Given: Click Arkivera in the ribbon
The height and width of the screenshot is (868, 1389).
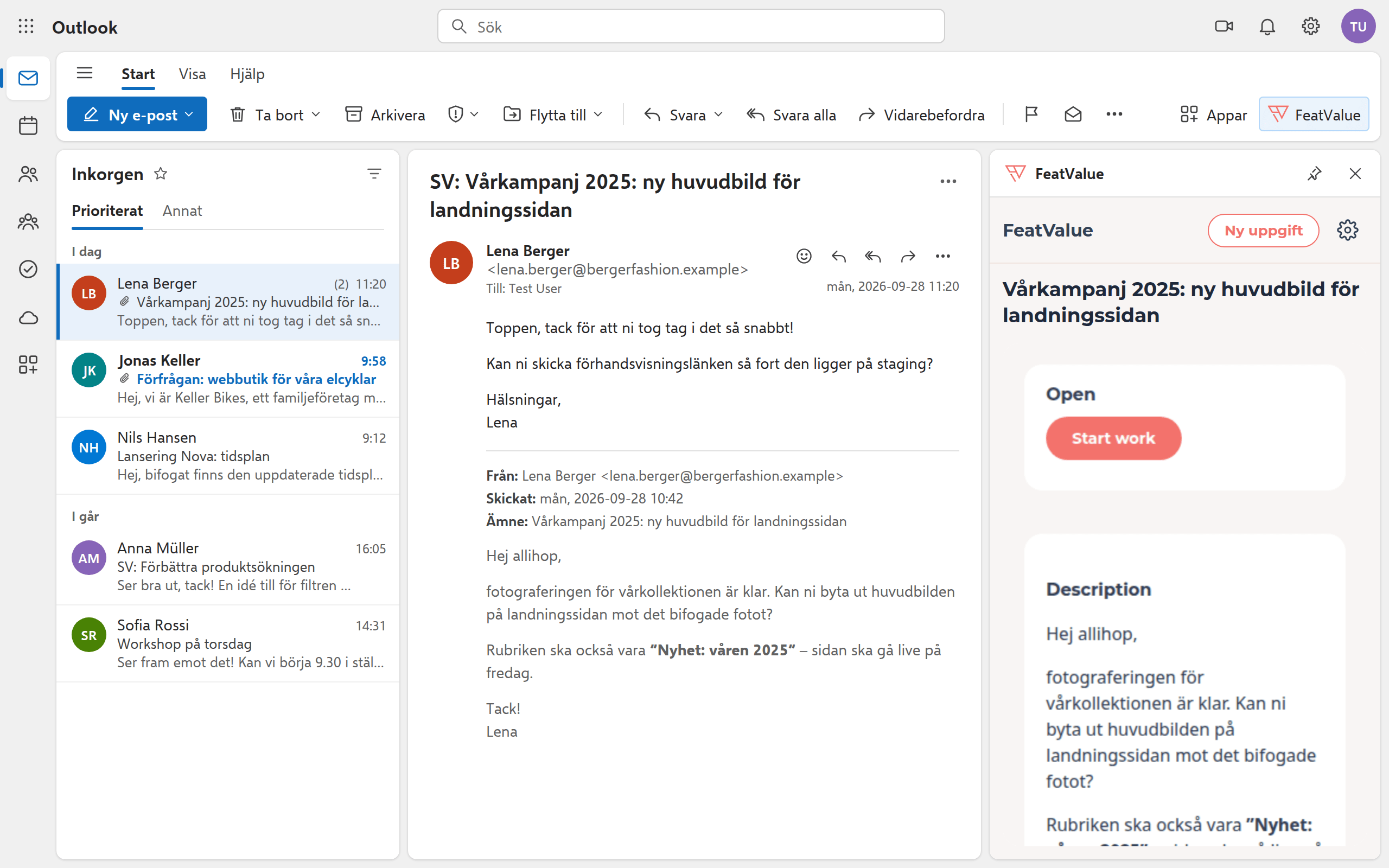Looking at the screenshot, I should coord(385,115).
